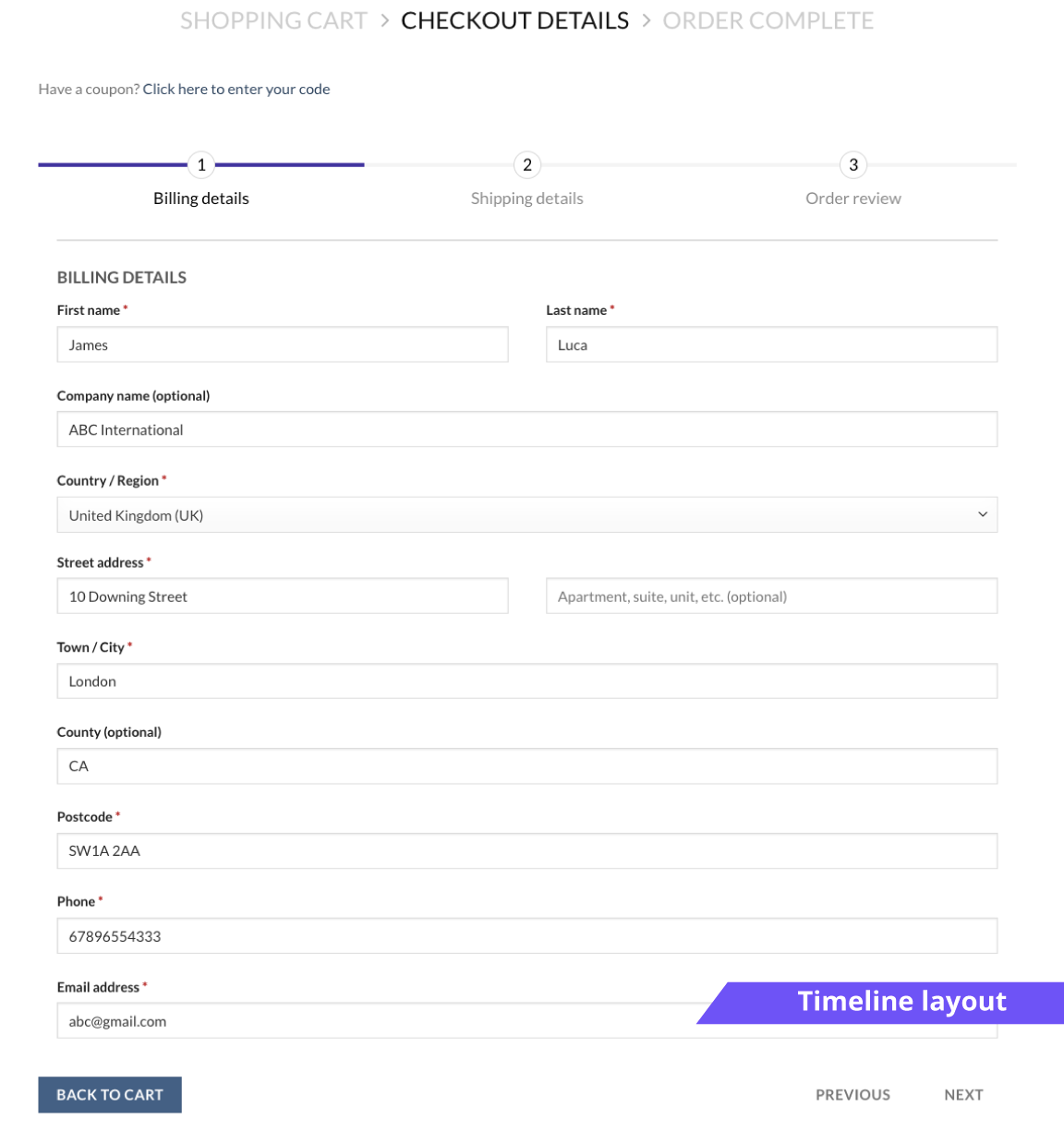Jump to step 2 circle marker
Screen dimensions: 1064x1131
(x=527, y=165)
